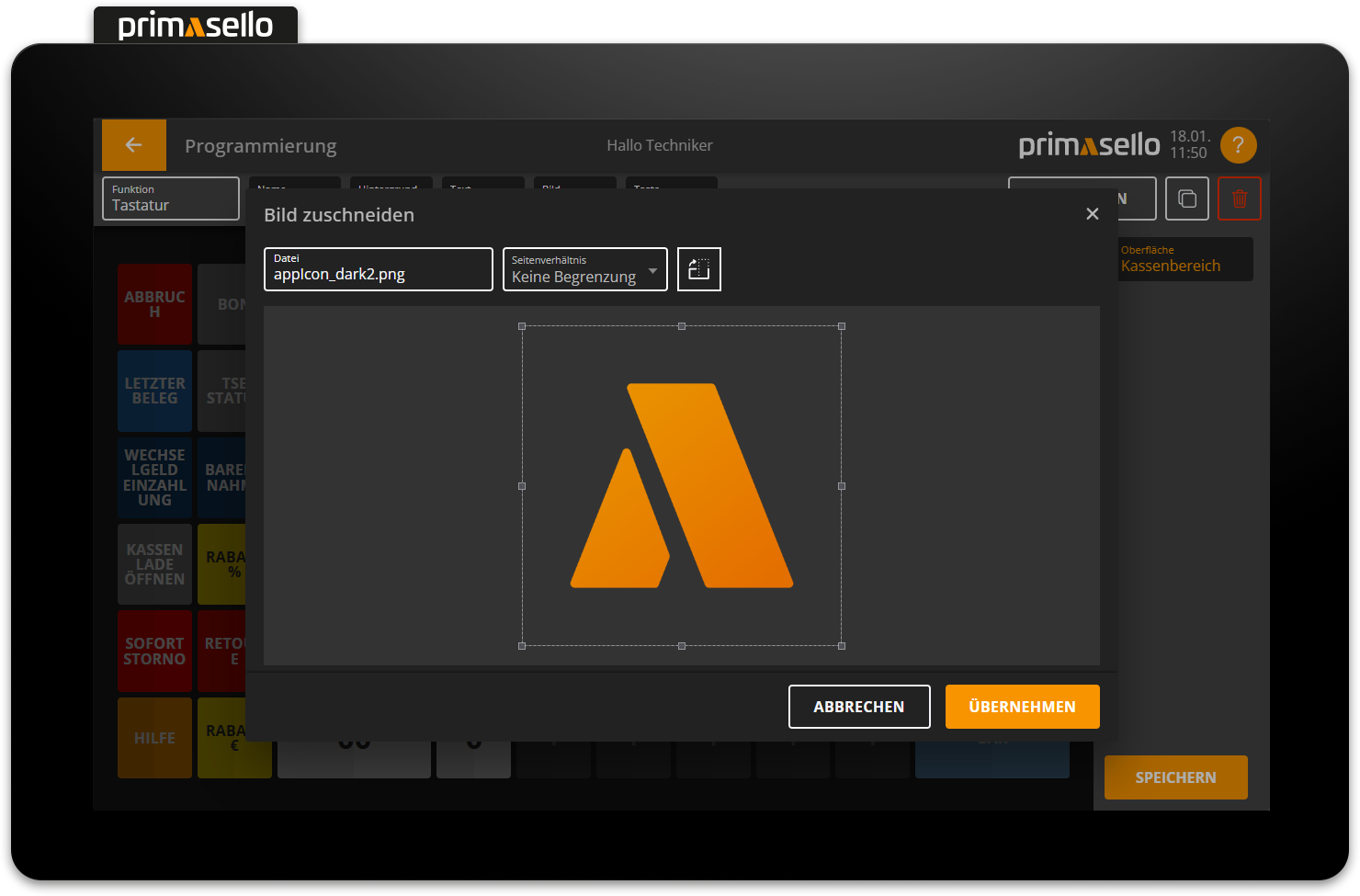The height and width of the screenshot is (896, 1360).
Task: Click the orange back arrow button
Action: (134, 145)
